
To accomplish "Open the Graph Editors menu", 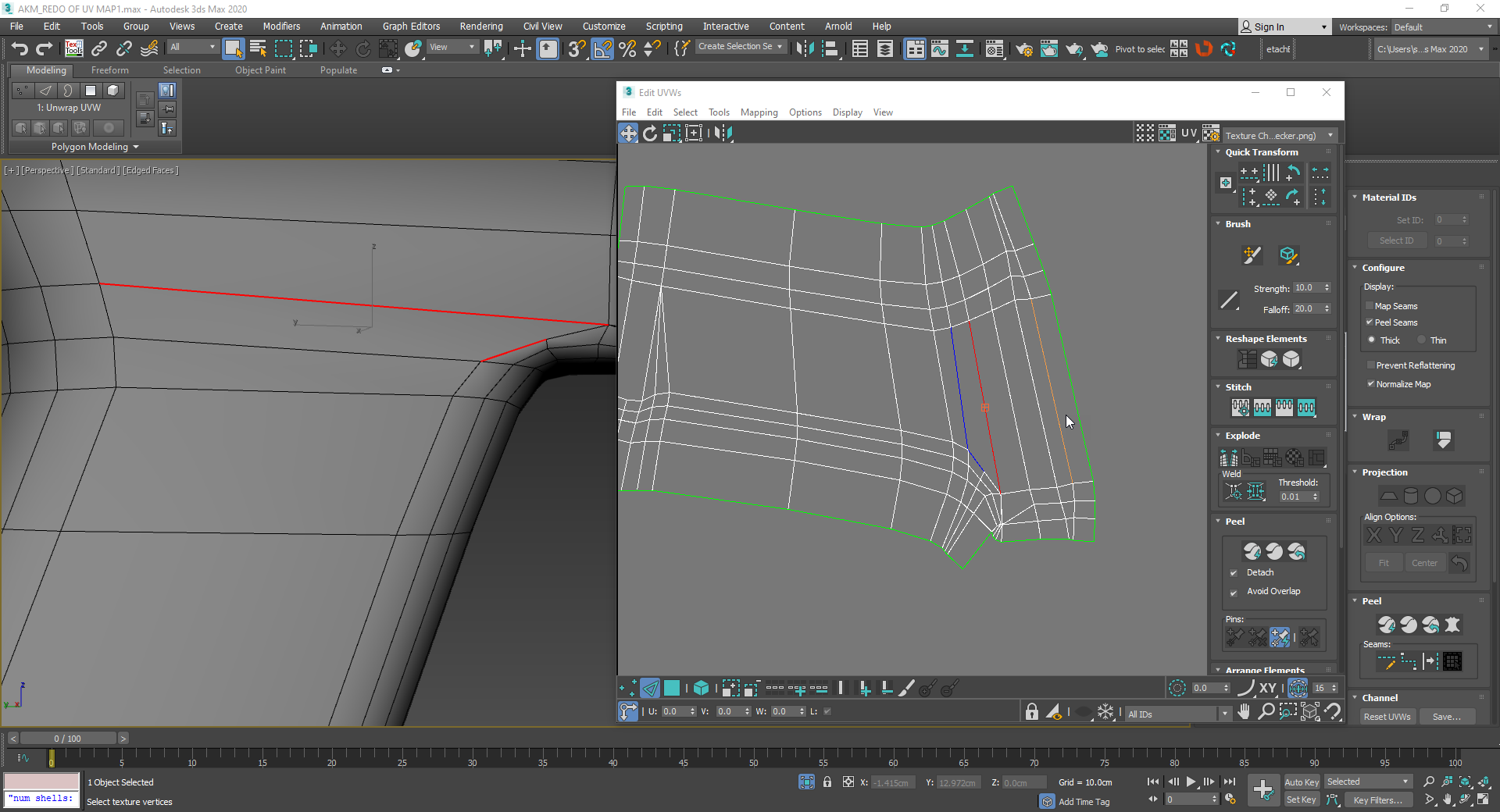I will pyautogui.click(x=411, y=26).
